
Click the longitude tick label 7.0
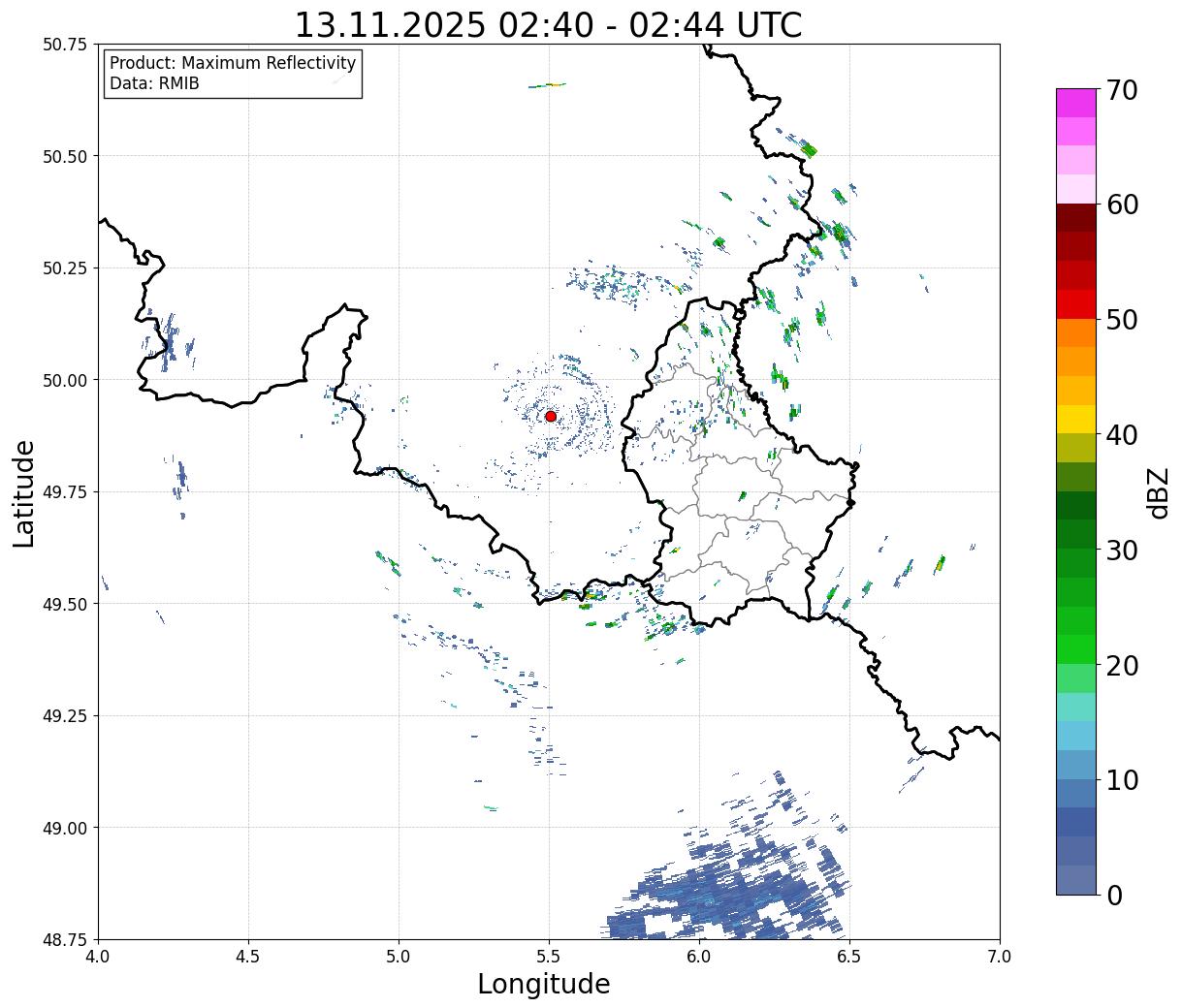pos(1000,957)
